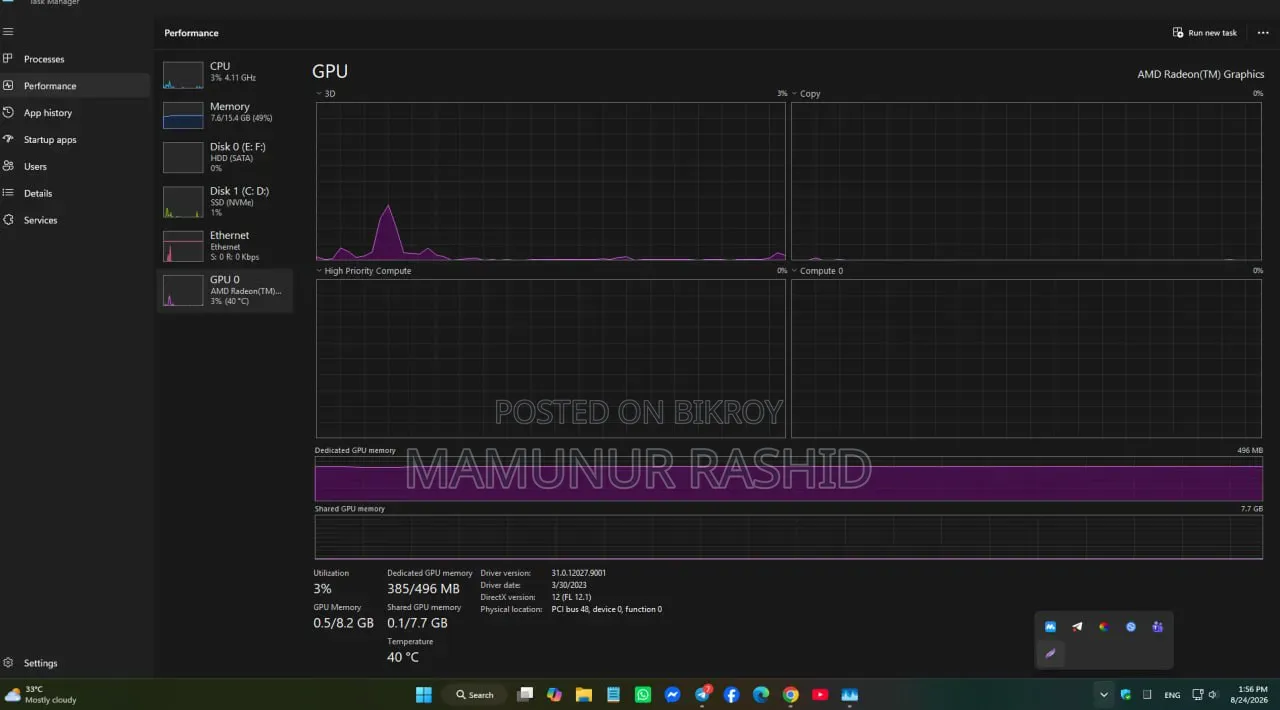Click the Teams icon in tray overflow

pos(1157,627)
